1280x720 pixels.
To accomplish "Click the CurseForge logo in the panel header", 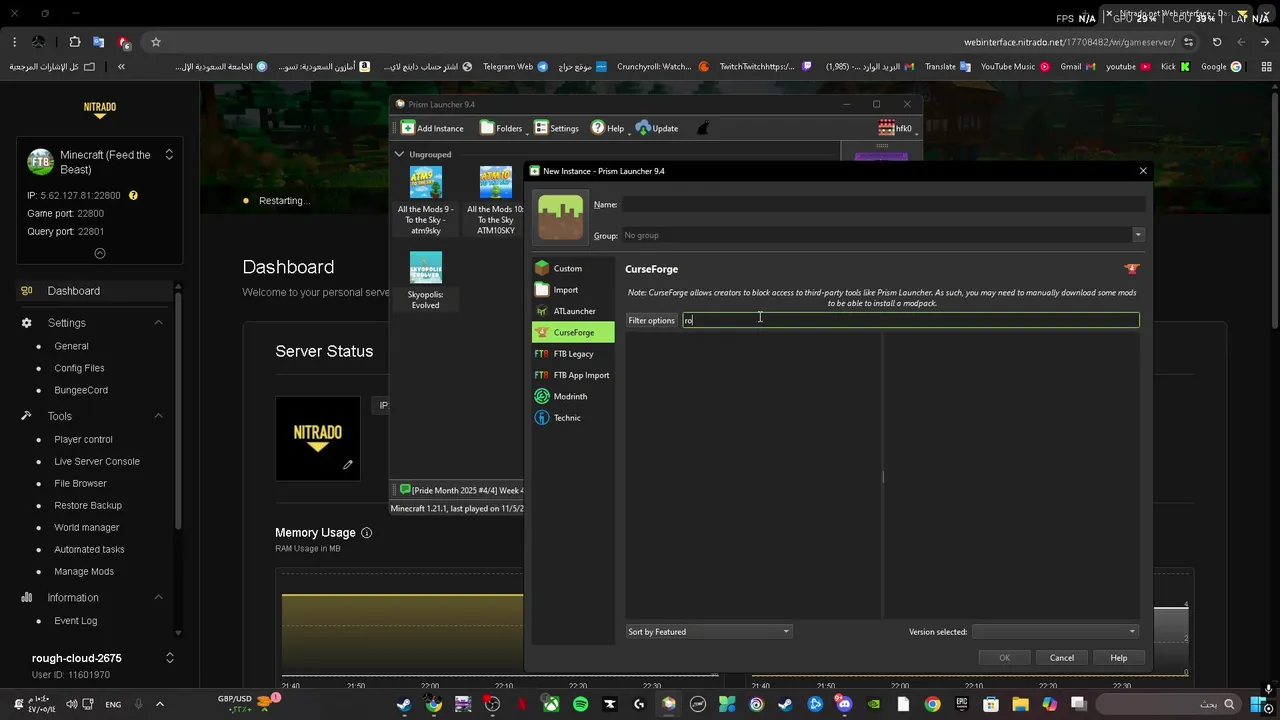I will pos(1132,269).
